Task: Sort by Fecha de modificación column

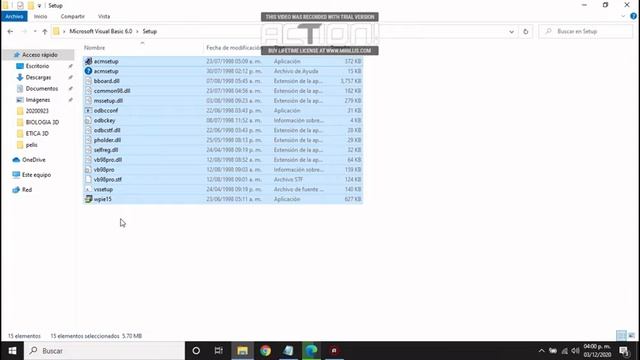Action: [x=234, y=48]
